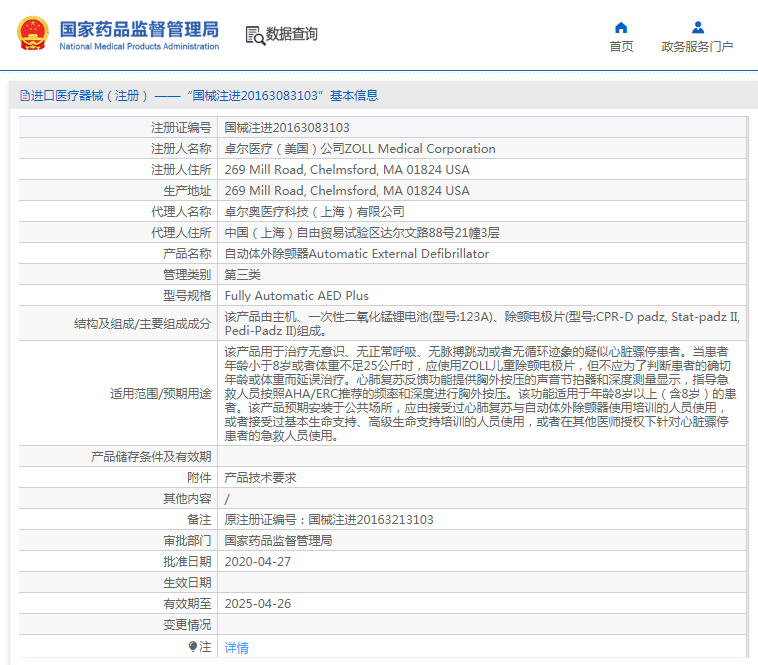
Task: Click the 型号规格 row label
Action: [x=188, y=296]
